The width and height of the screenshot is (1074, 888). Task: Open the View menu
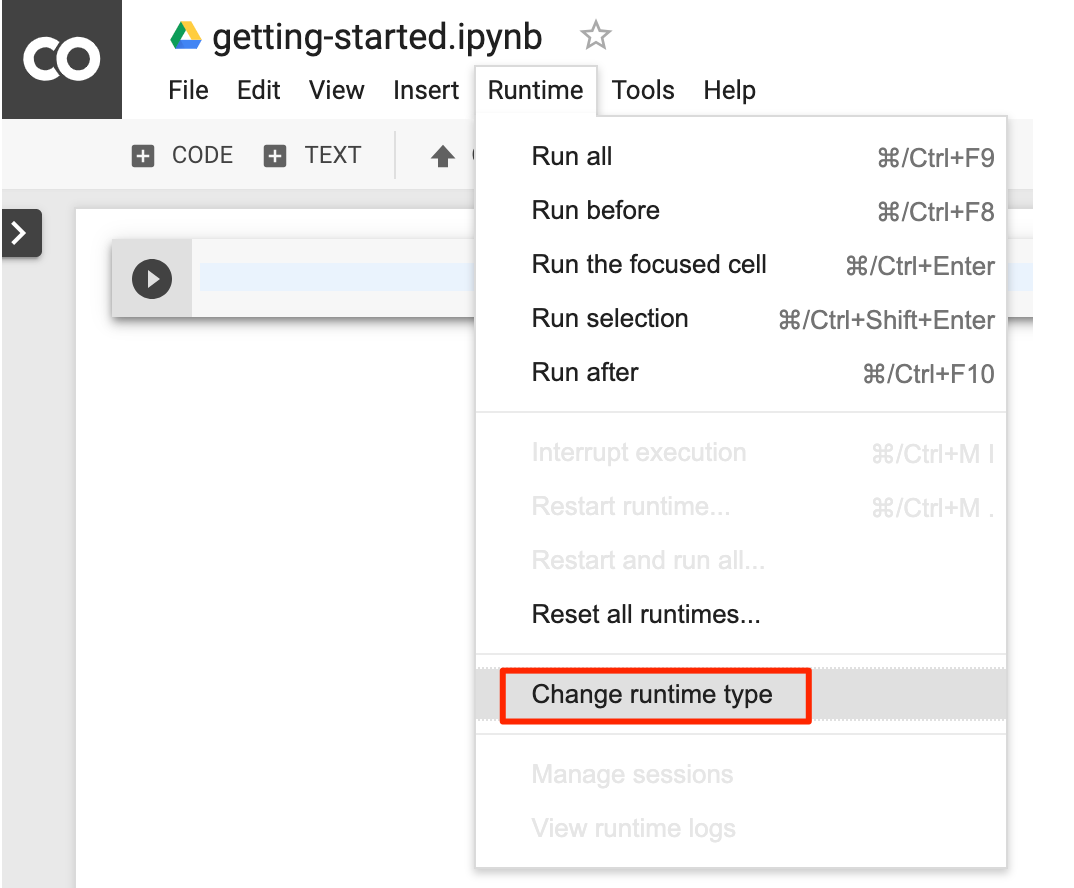[336, 90]
